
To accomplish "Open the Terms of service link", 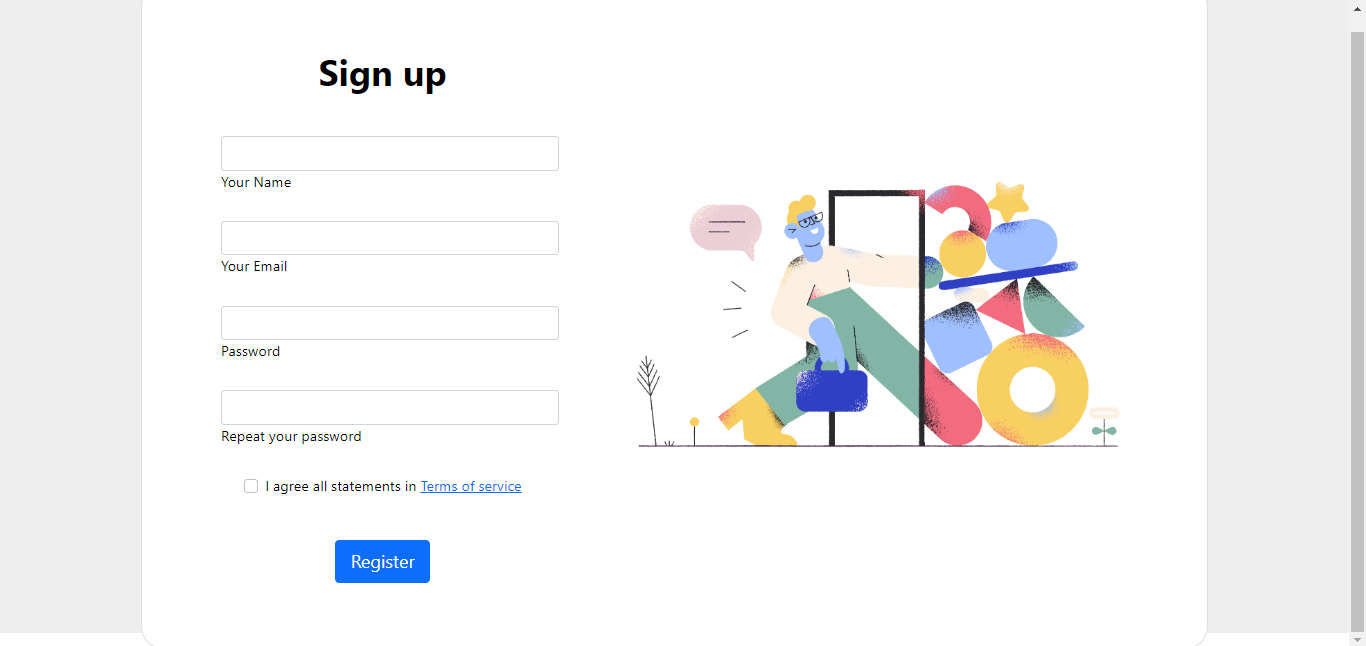I will point(470,486).
